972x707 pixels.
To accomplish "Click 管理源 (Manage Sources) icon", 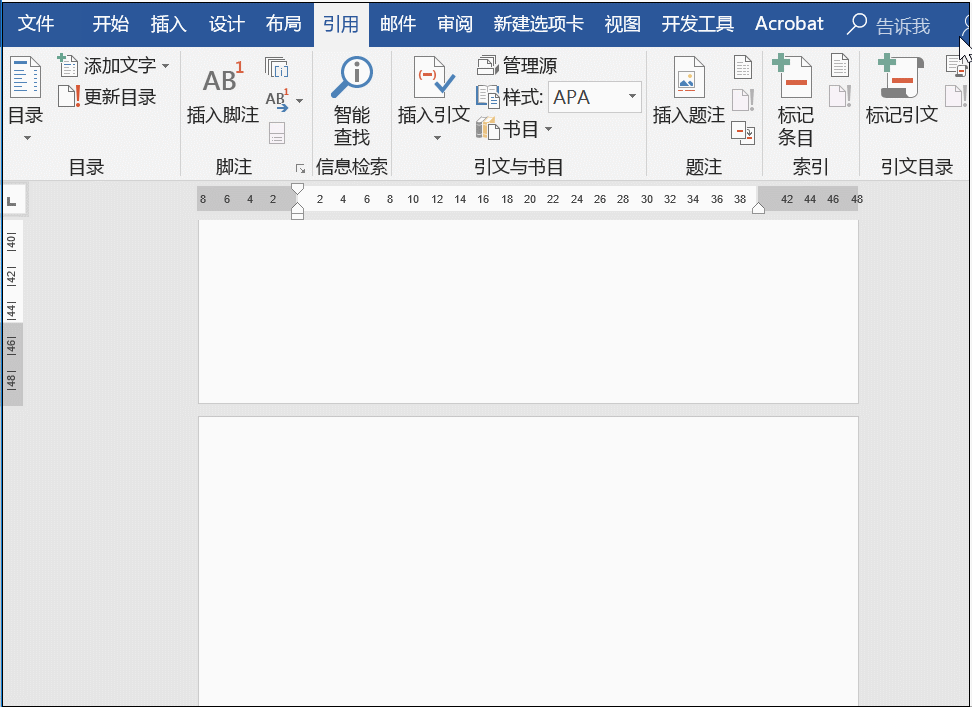I will tap(487, 65).
